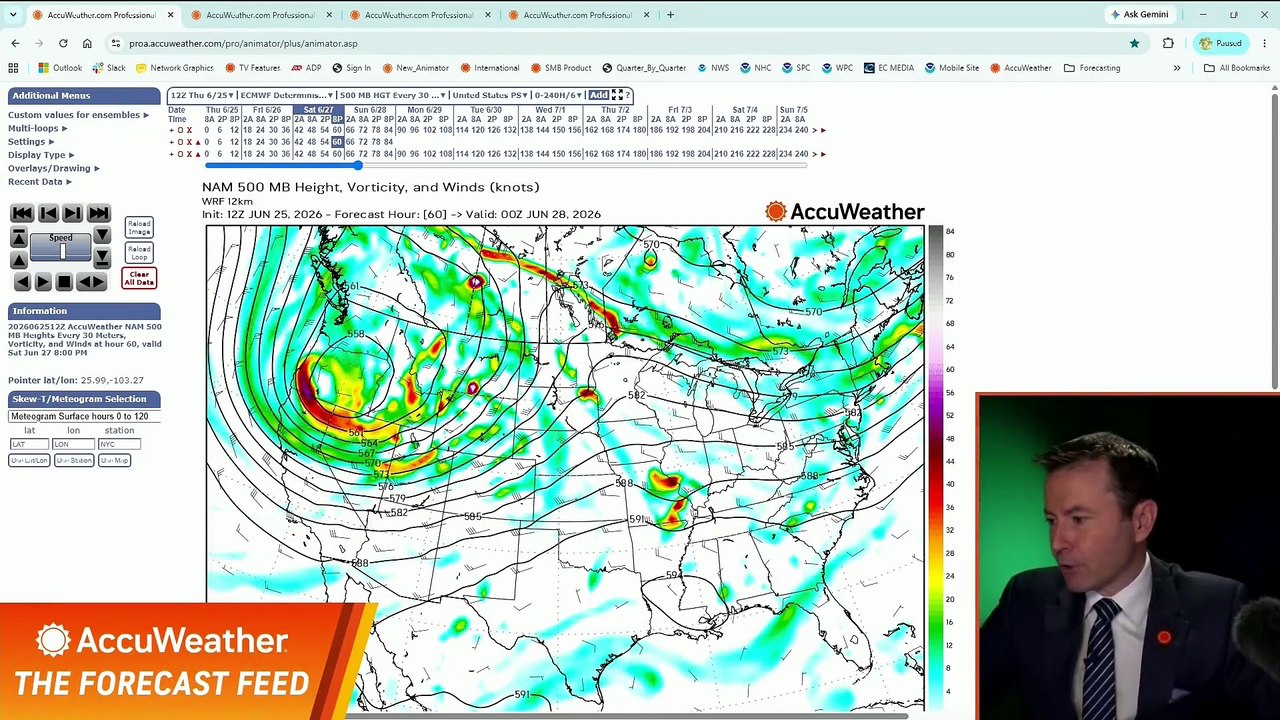The image size is (1280, 720).
Task: Stop the animation loop
Action: pyautogui.click(x=64, y=282)
